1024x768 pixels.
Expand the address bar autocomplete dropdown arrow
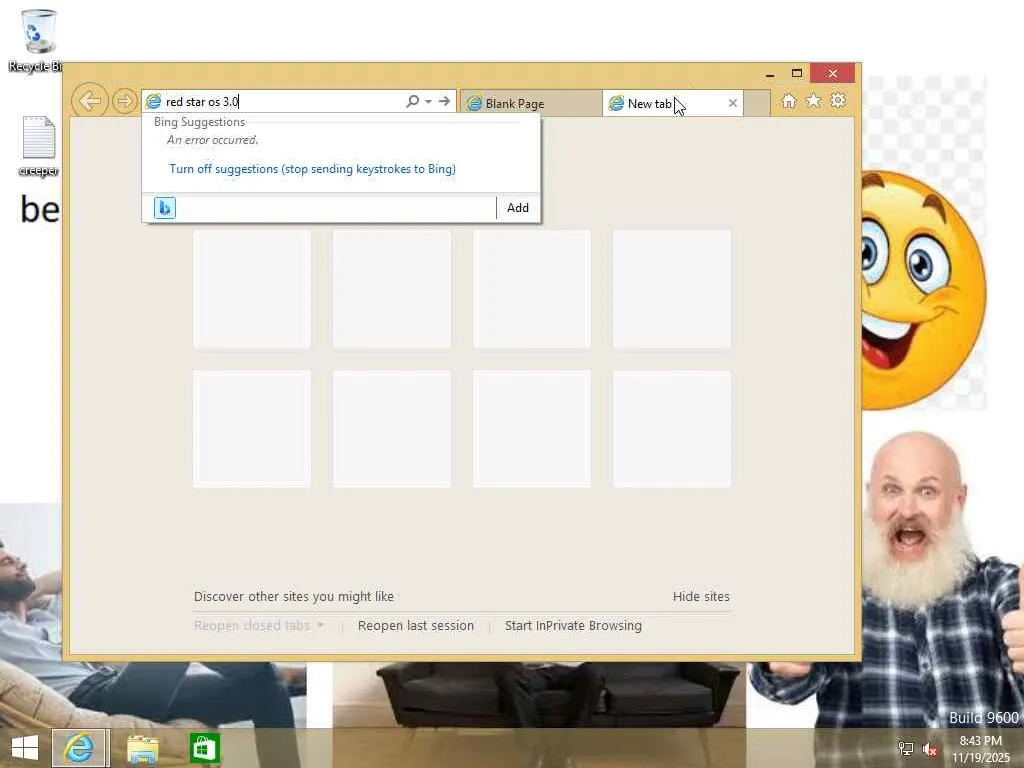click(x=428, y=101)
